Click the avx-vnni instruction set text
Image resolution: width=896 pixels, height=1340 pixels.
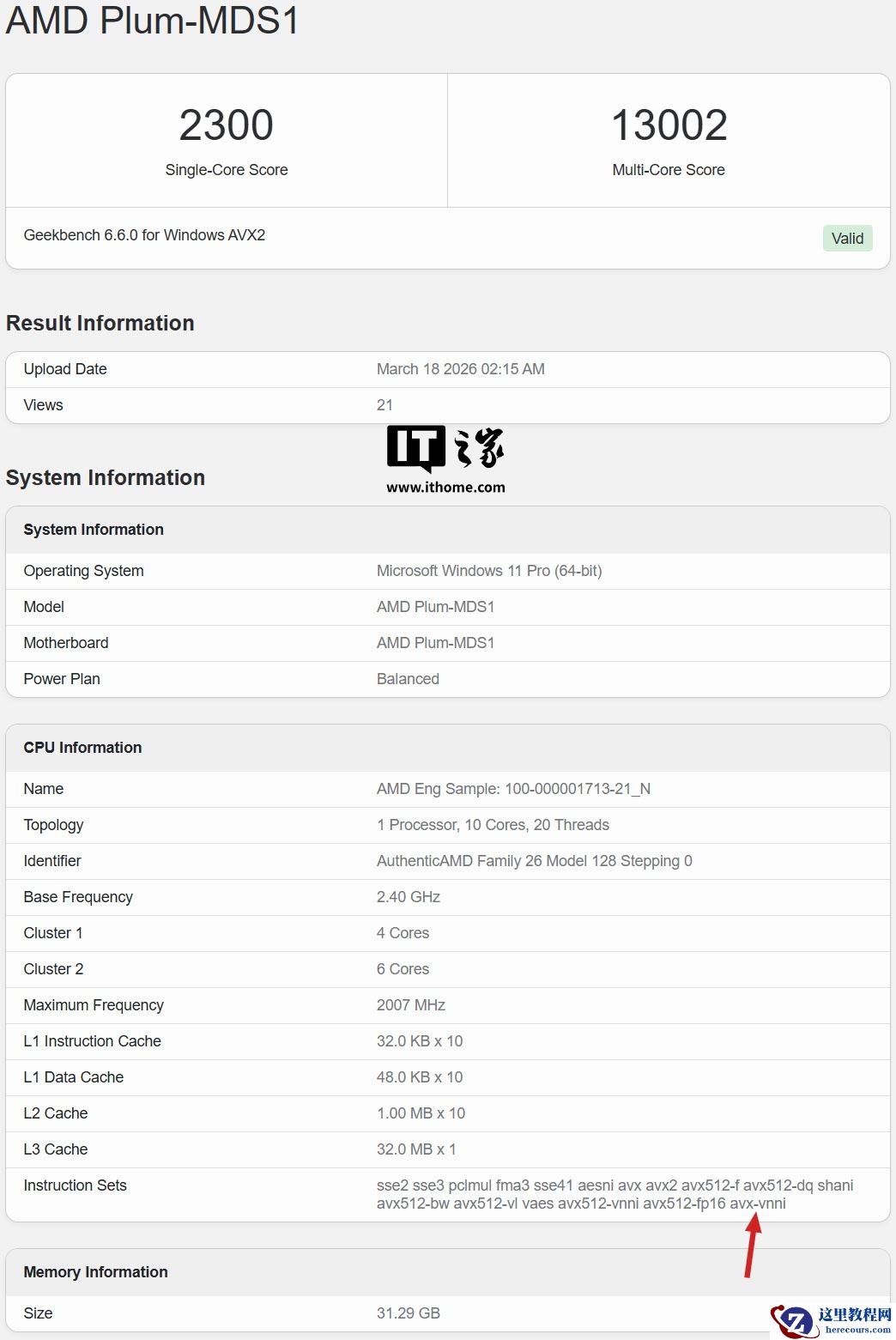[x=758, y=1204]
